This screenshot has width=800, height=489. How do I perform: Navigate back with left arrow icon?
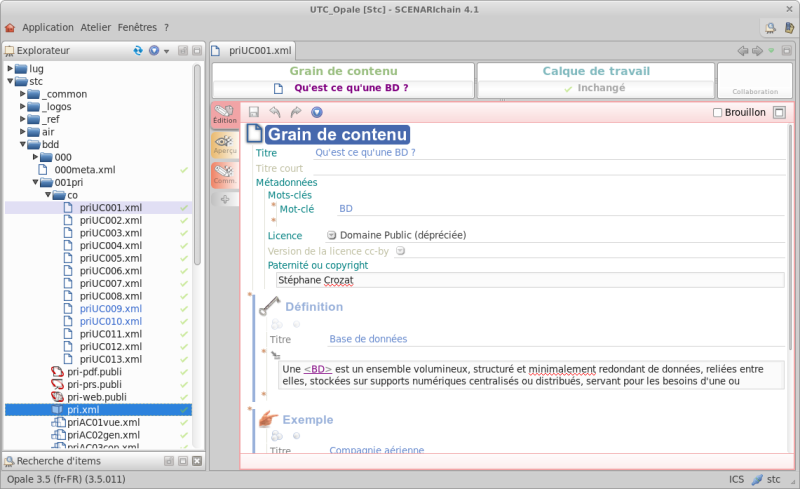[743, 51]
